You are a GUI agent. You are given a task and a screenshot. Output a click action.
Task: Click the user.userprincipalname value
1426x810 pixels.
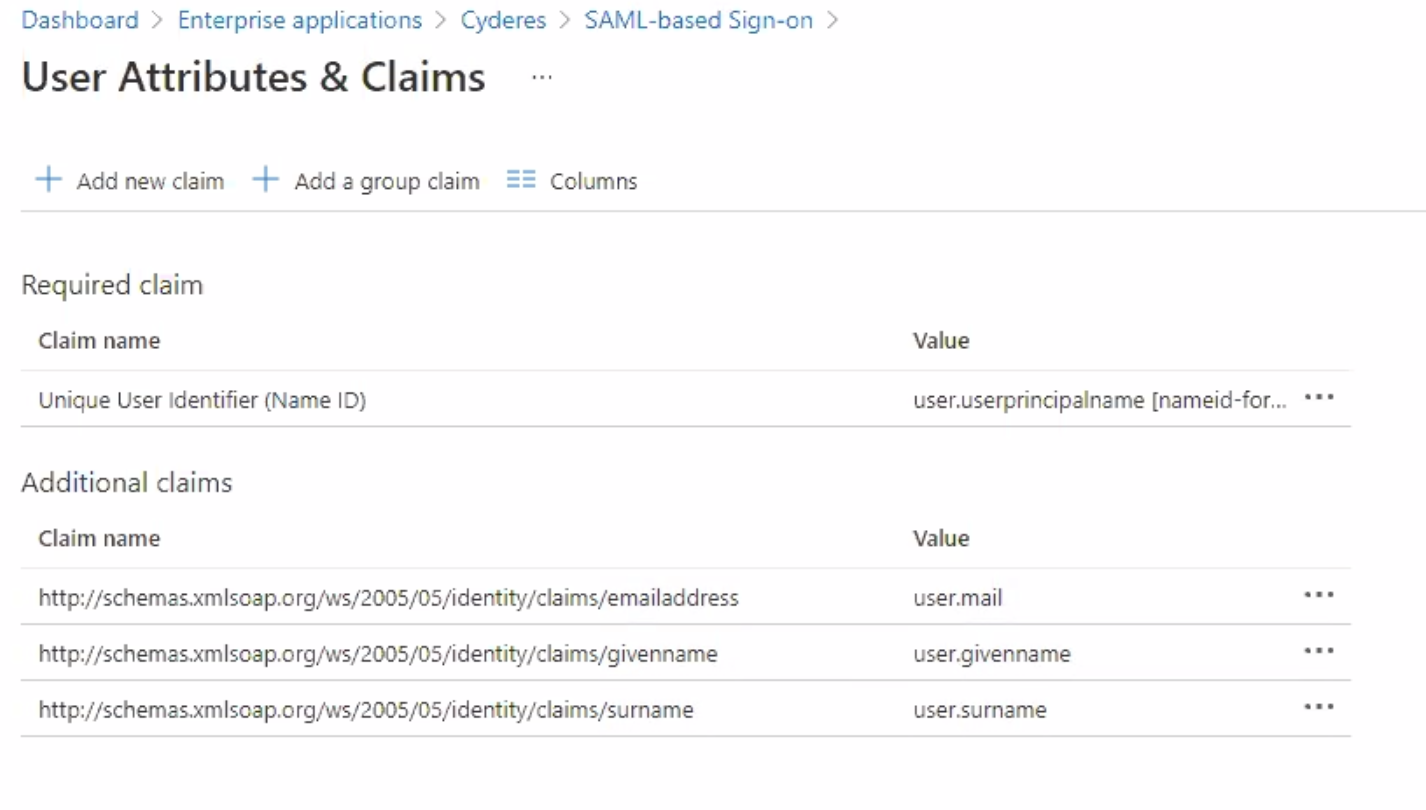click(x=1099, y=400)
